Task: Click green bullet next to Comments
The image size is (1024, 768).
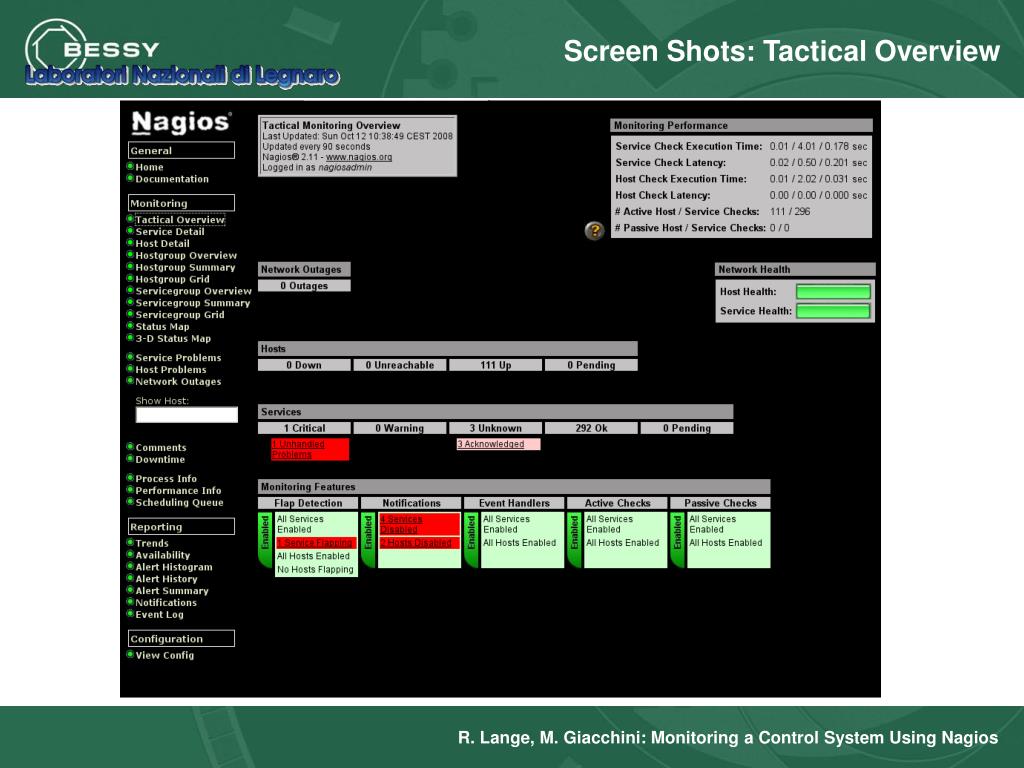Action: [130, 447]
